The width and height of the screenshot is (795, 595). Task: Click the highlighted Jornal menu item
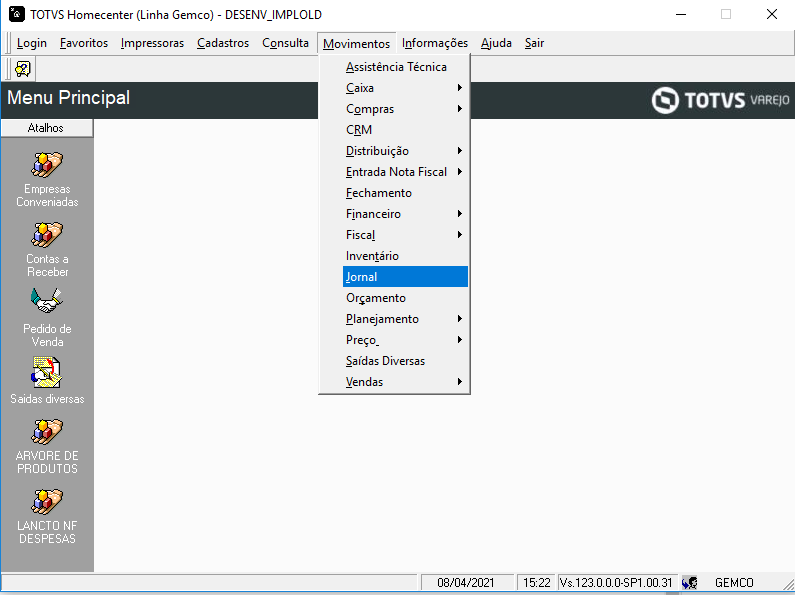click(x=405, y=277)
